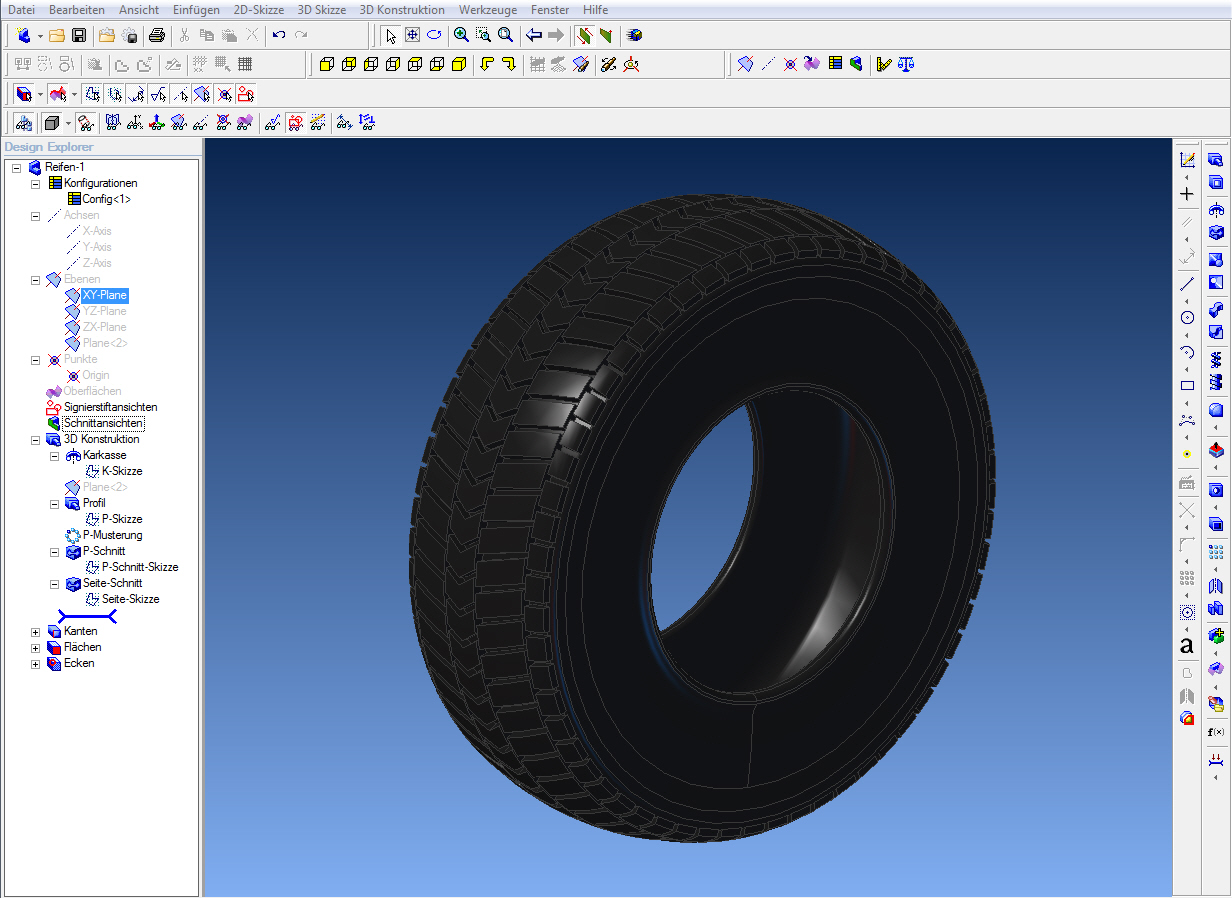Select the P-Musterung feature
Image resolution: width=1232 pixels, height=898 pixels.
(112, 535)
